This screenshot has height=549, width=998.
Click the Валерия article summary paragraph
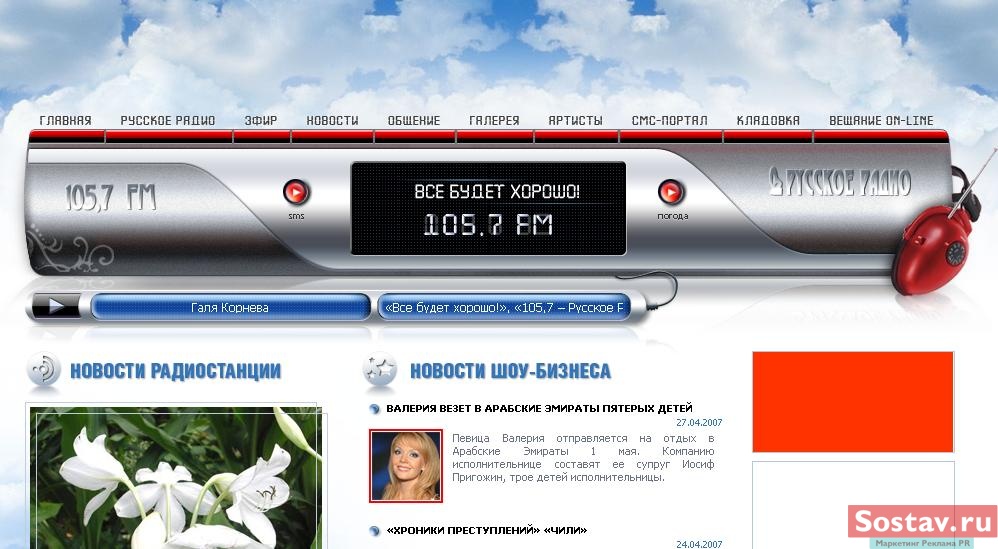583,458
